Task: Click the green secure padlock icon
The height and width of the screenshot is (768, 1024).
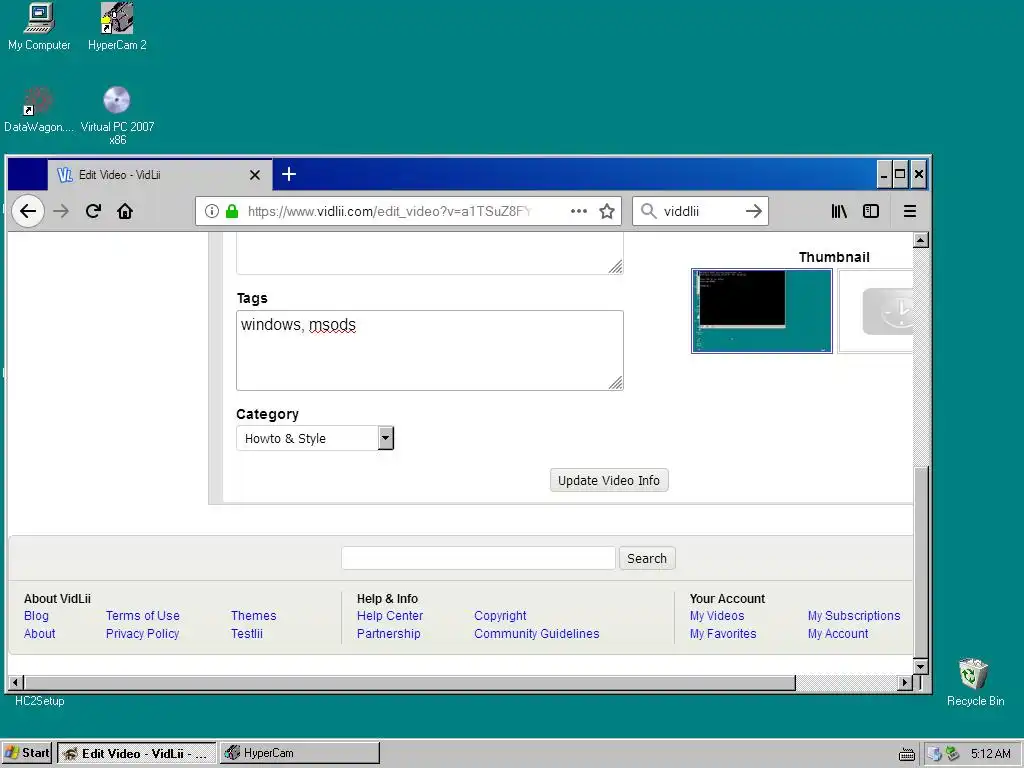Action: pyautogui.click(x=232, y=211)
